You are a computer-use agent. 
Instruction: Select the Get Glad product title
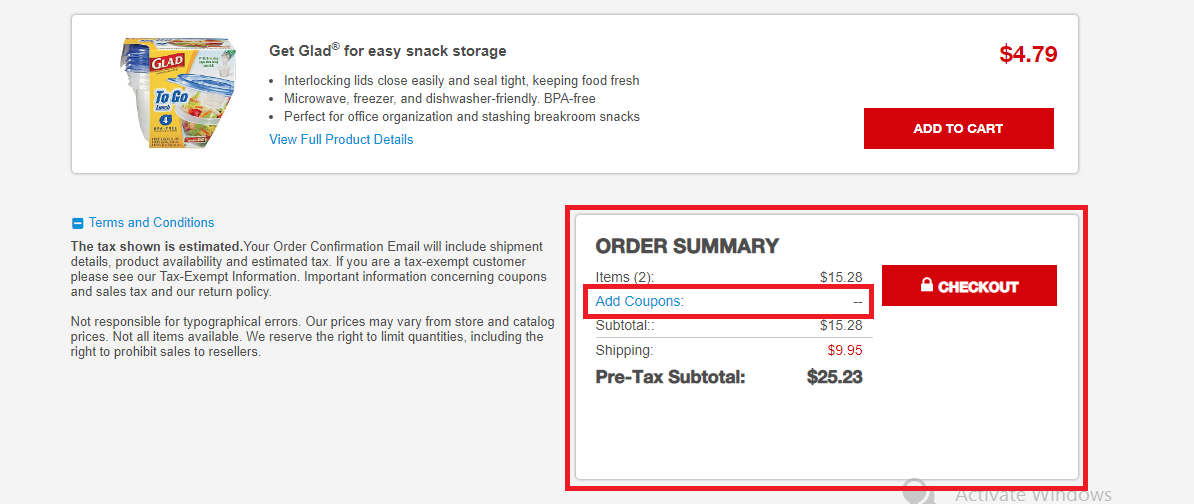pos(388,51)
